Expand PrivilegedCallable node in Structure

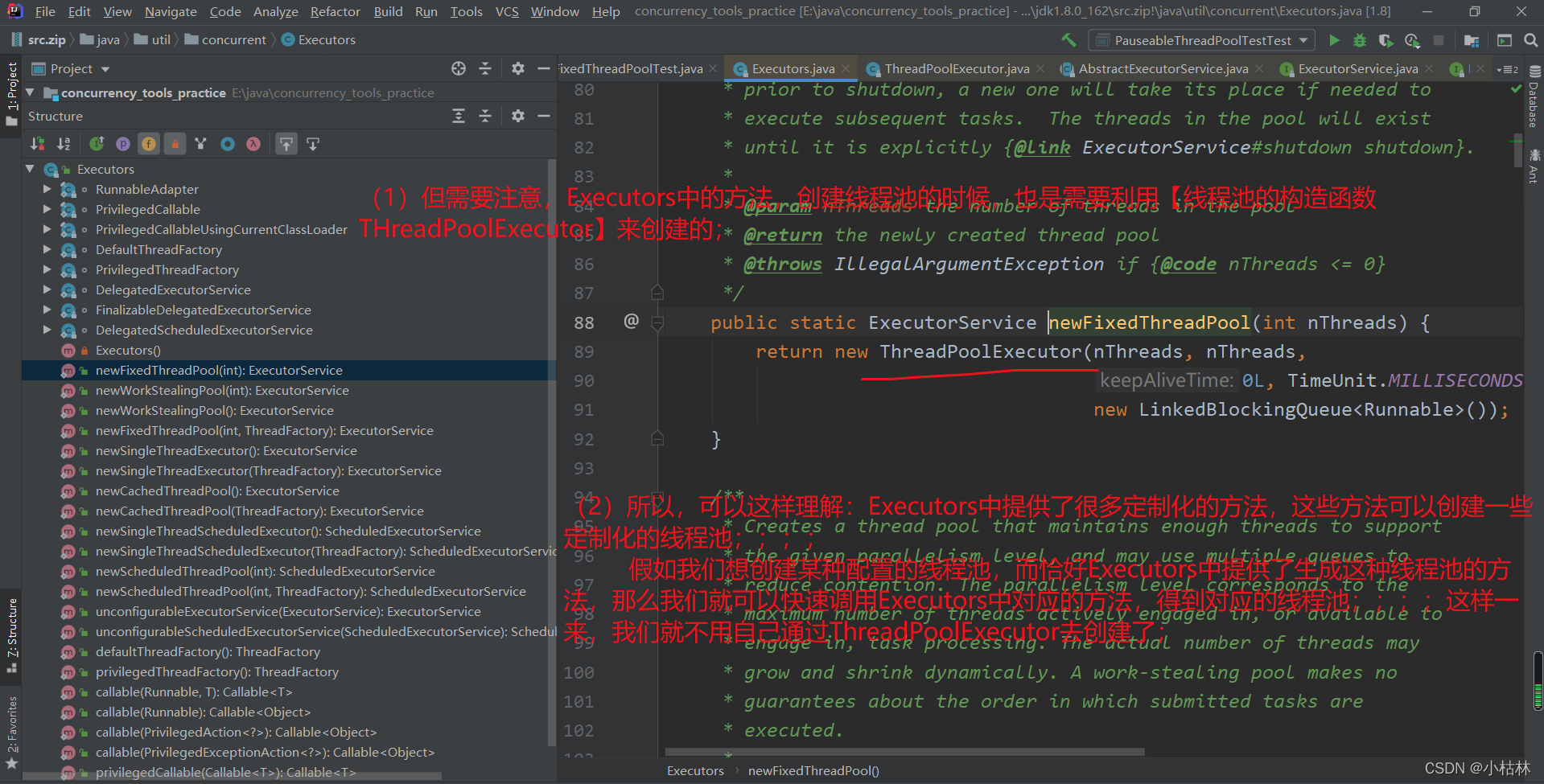(x=47, y=209)
